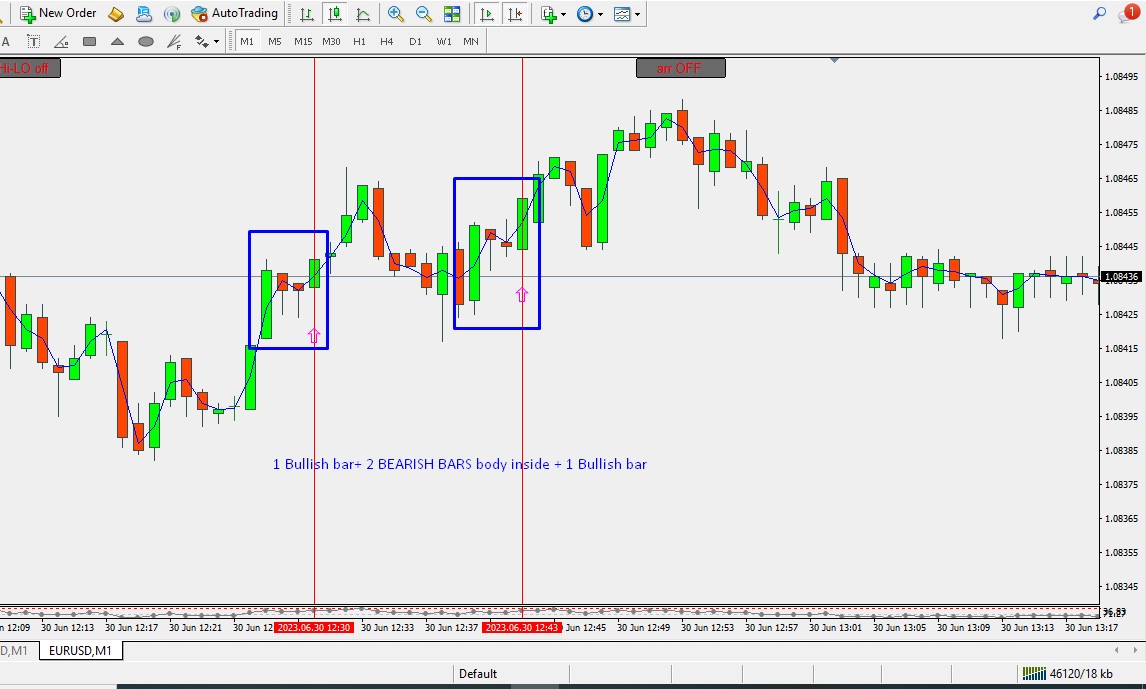1146x689 pixels.
Task: Open the virtual hosting cloud icon
Action: 144,14
